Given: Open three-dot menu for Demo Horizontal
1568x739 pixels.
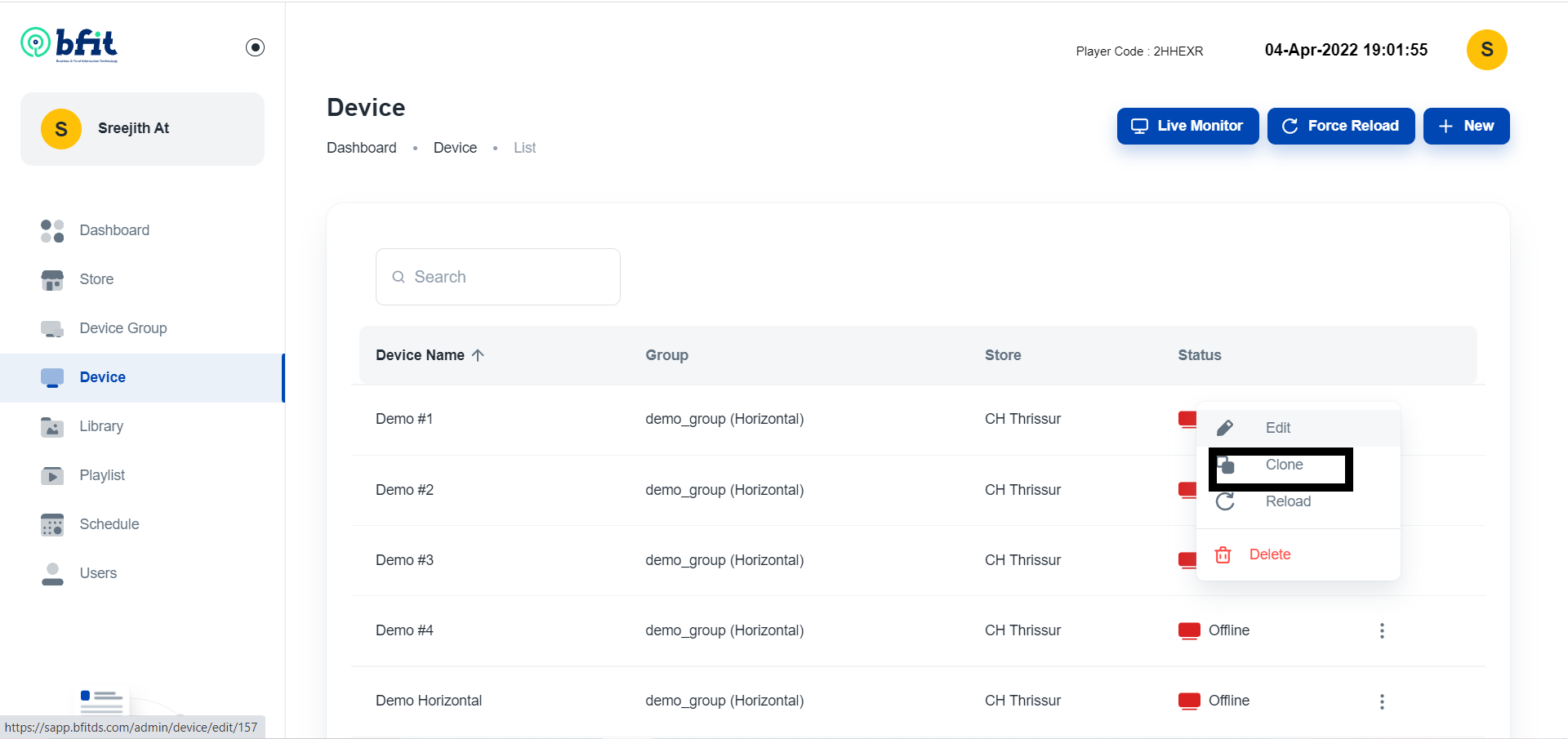Looking at the screenshot, I should [x=1382, y=701].
